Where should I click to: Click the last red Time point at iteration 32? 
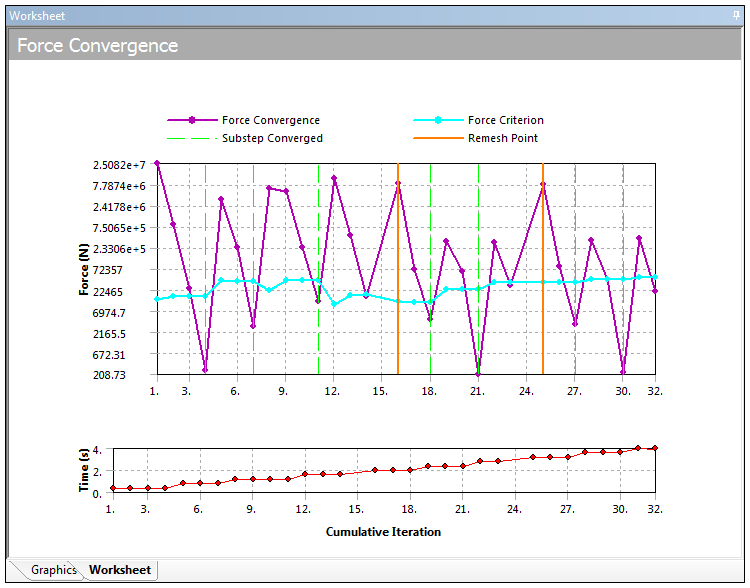click(x=655, y=448)
